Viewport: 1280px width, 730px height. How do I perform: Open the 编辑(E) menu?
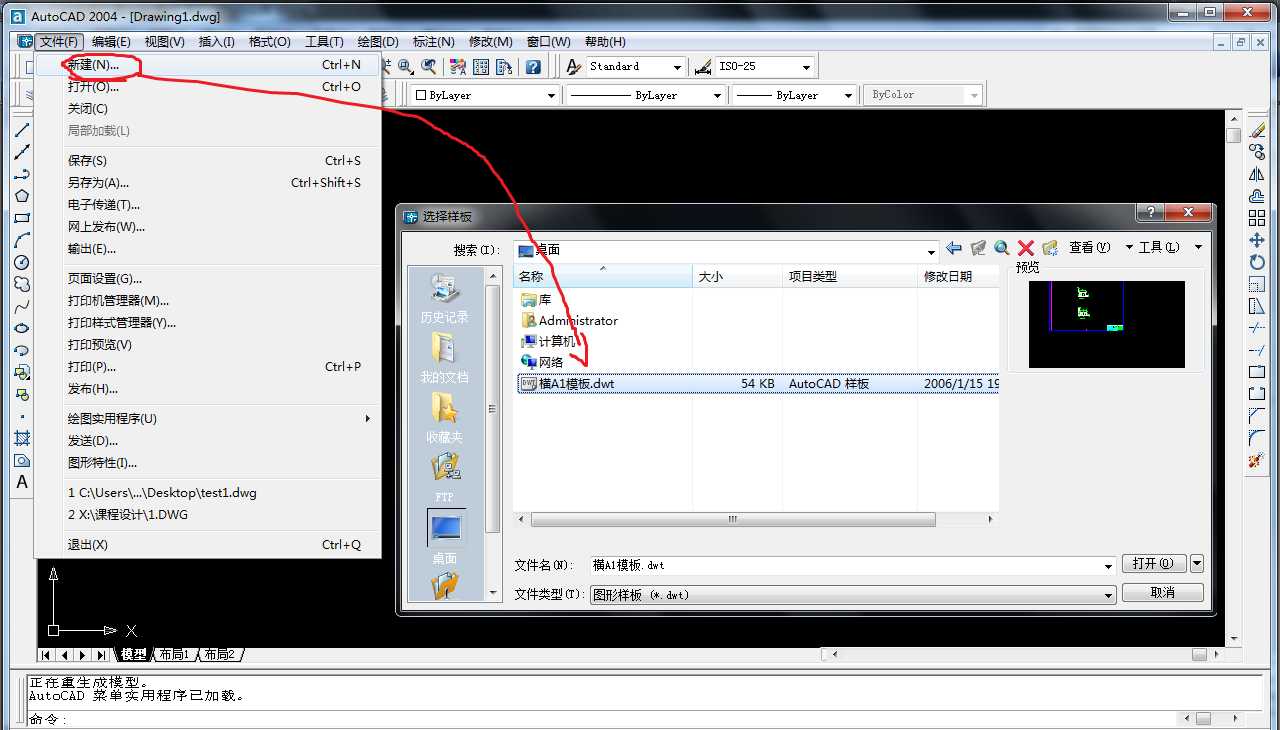[x=111, y=42]
